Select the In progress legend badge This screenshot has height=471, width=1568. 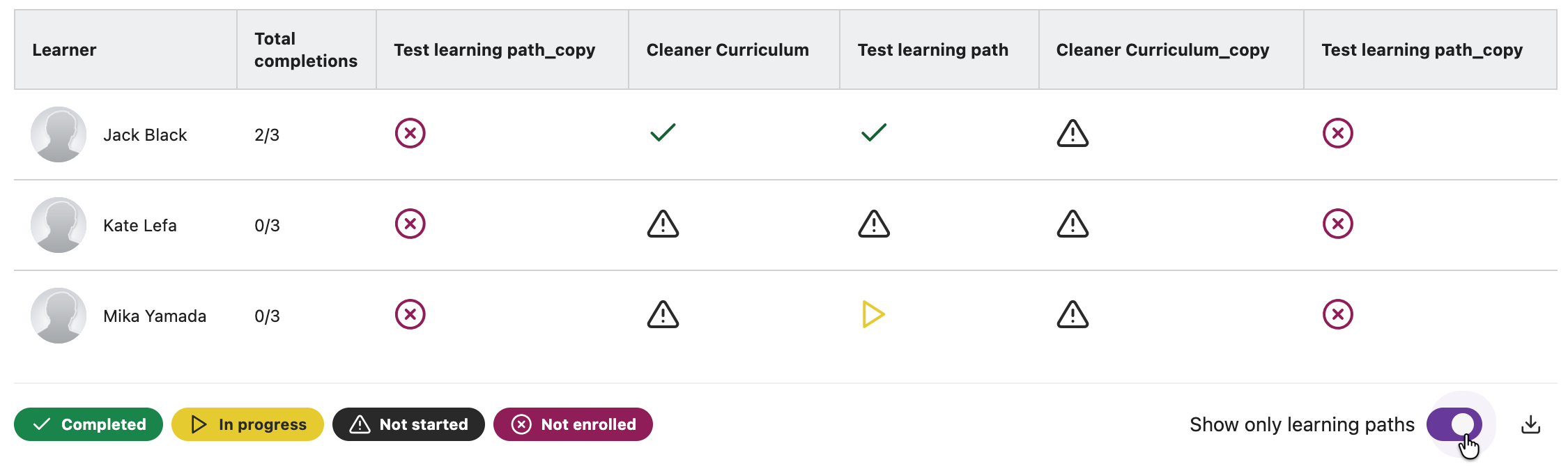(x=247, y=424)
